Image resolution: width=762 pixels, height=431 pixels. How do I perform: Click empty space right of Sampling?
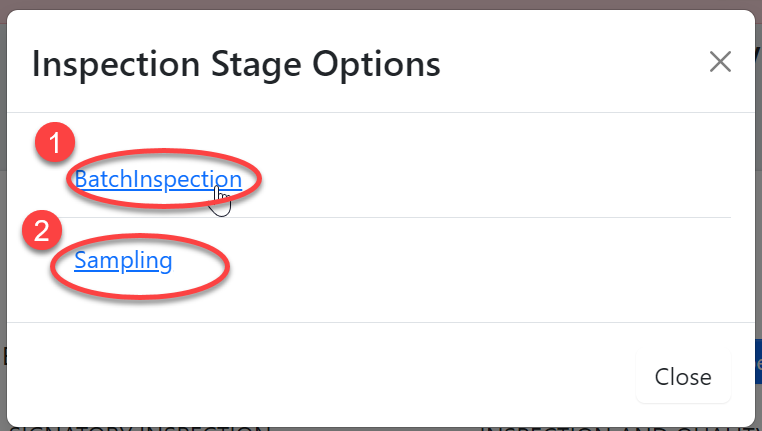[x=480, y=262]
